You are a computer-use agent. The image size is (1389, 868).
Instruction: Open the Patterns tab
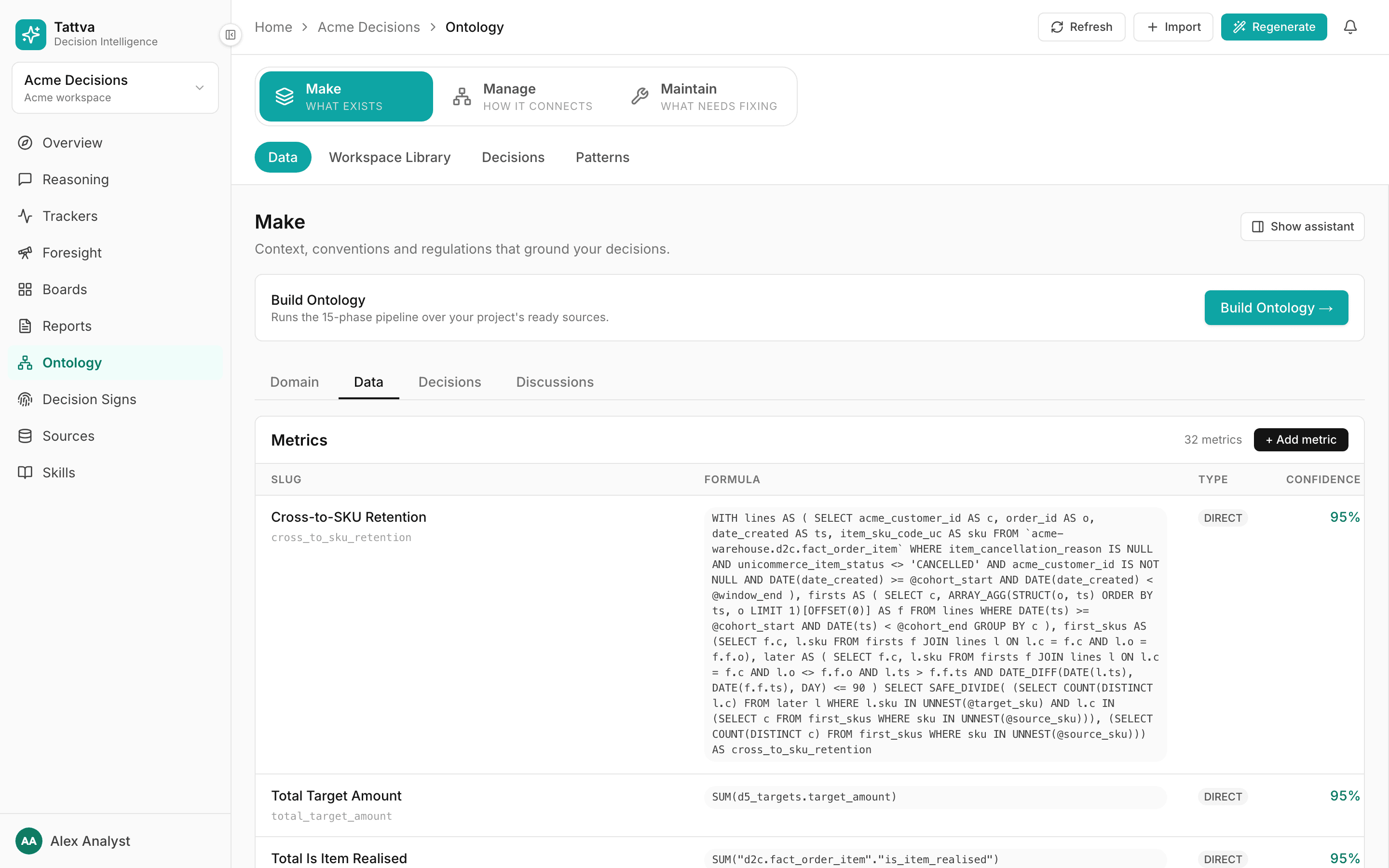point(603,157)
